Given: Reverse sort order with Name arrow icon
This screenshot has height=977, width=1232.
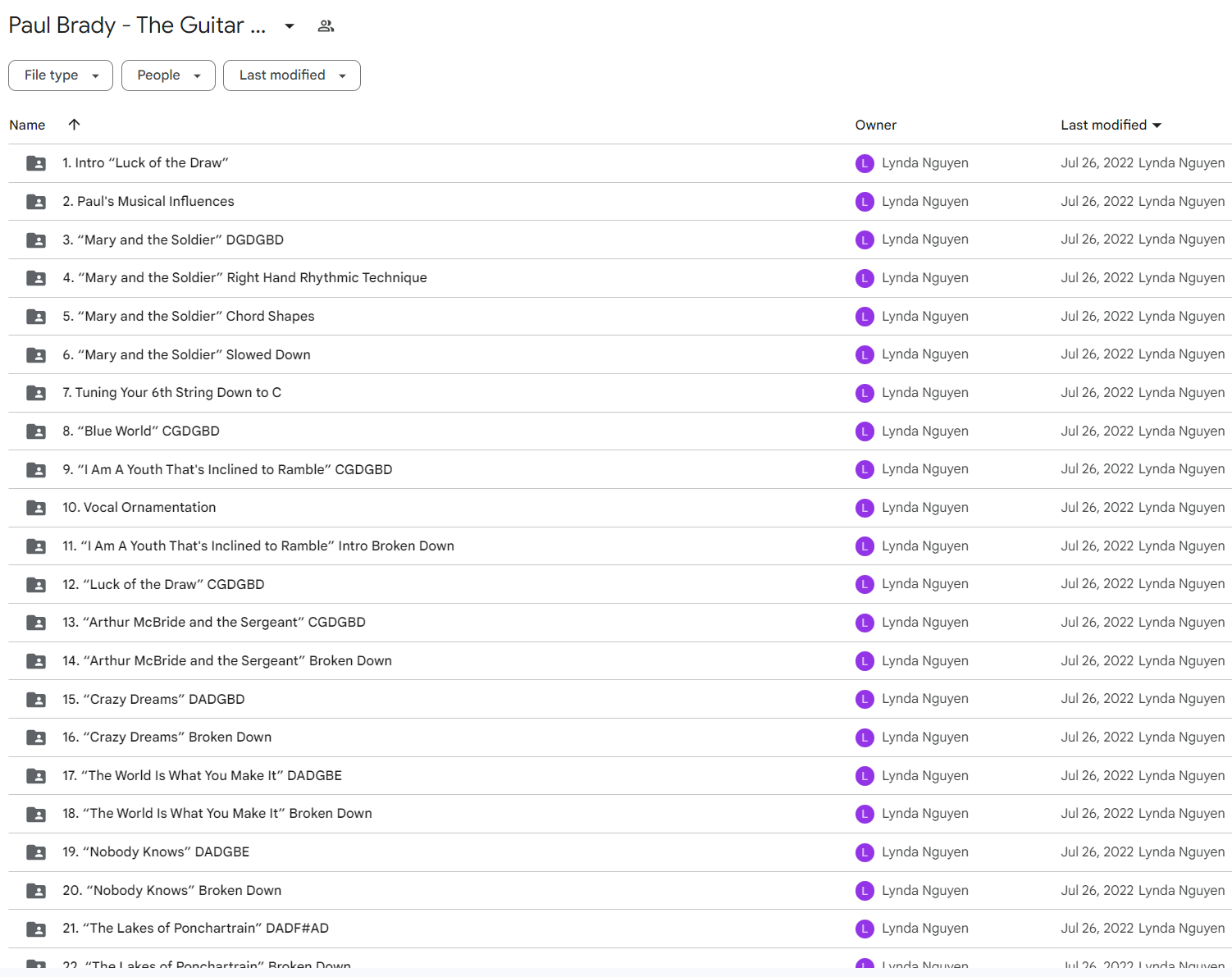Looking at the screenshot, I should click(74, 125).
